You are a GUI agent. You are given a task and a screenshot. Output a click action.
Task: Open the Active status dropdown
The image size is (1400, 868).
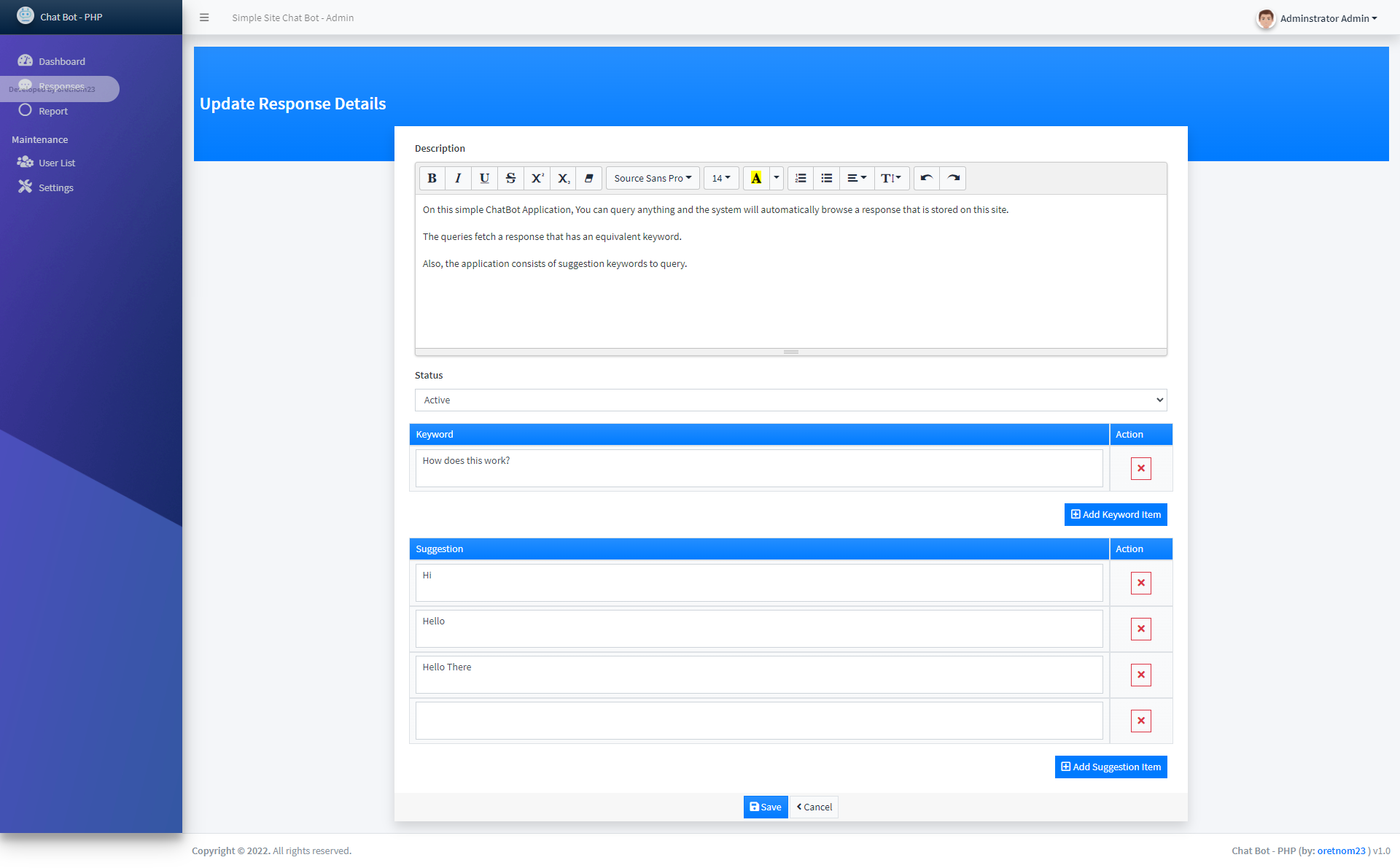pyautogui.click(x=790, y=400)
